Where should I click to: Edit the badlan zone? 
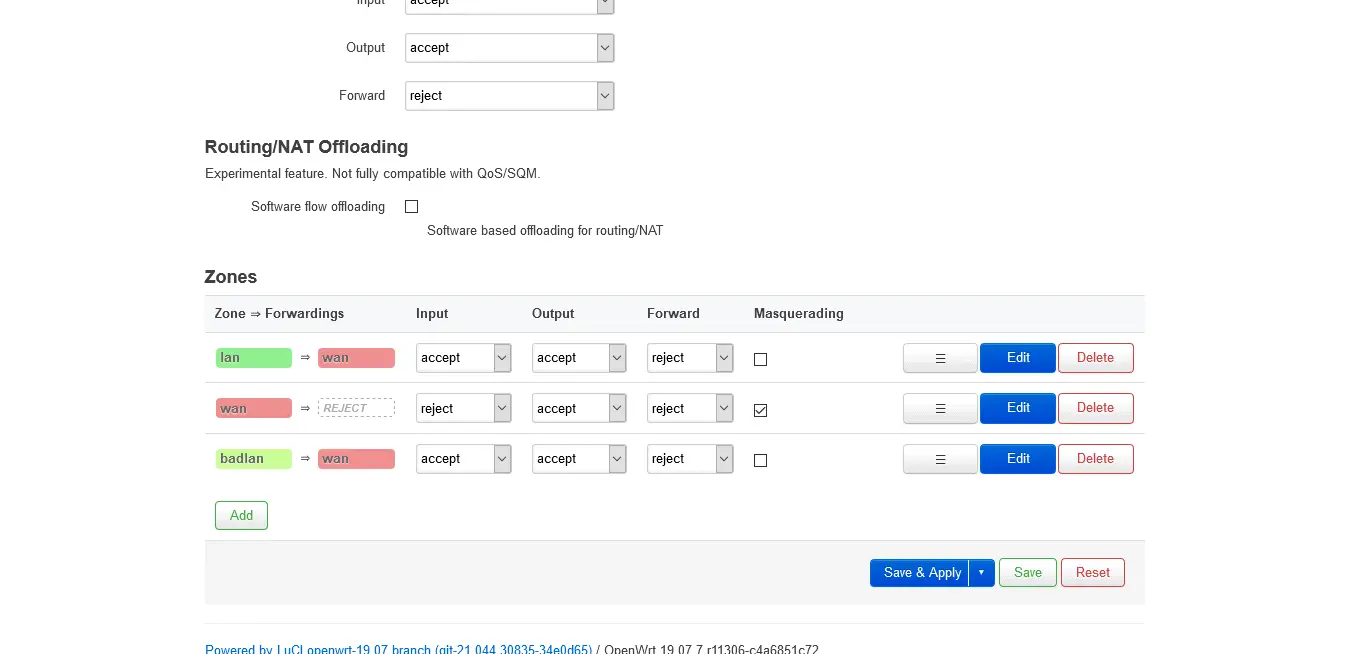[1018, 459]
